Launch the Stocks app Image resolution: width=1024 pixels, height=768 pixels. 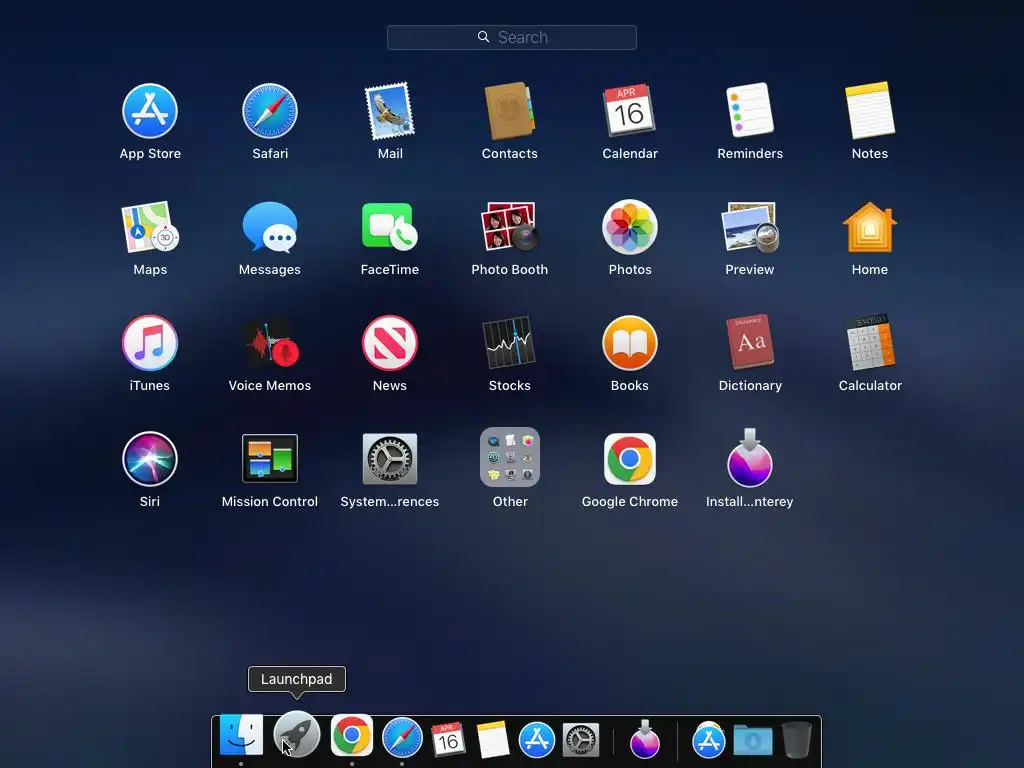pos(509,344)
